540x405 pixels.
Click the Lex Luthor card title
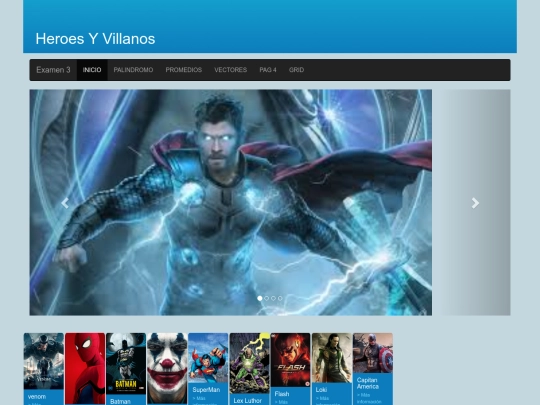tap(248, 401)
